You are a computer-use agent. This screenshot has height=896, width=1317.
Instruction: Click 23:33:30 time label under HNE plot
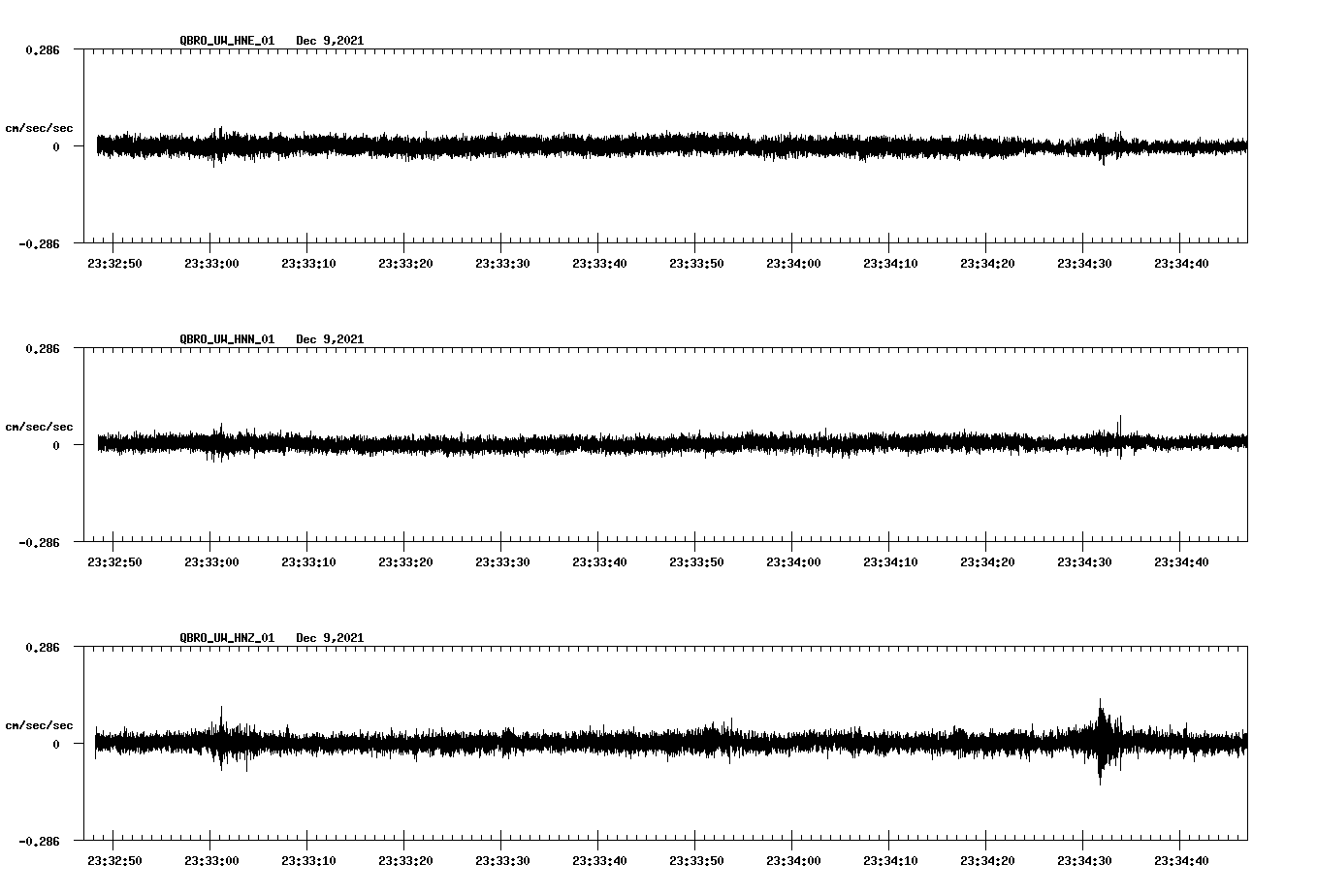pyautogui.click(x=502, y=263)
